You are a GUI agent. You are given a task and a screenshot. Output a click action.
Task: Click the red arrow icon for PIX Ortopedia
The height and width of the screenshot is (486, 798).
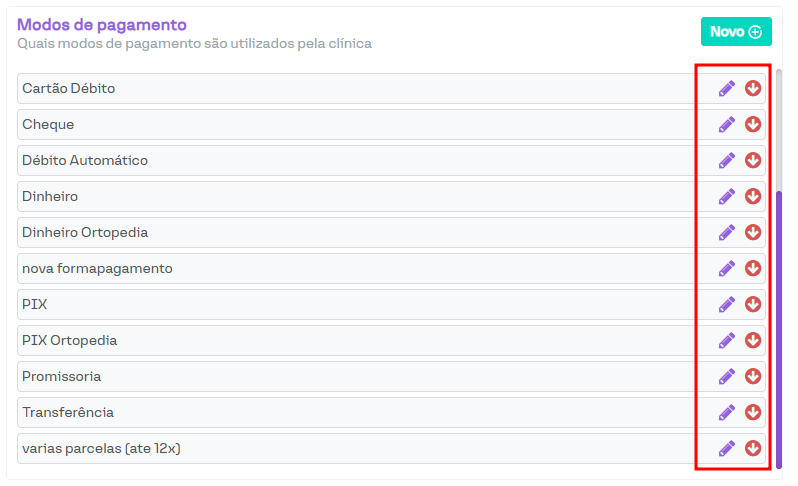pyautogui.click(x=753, y=340)
